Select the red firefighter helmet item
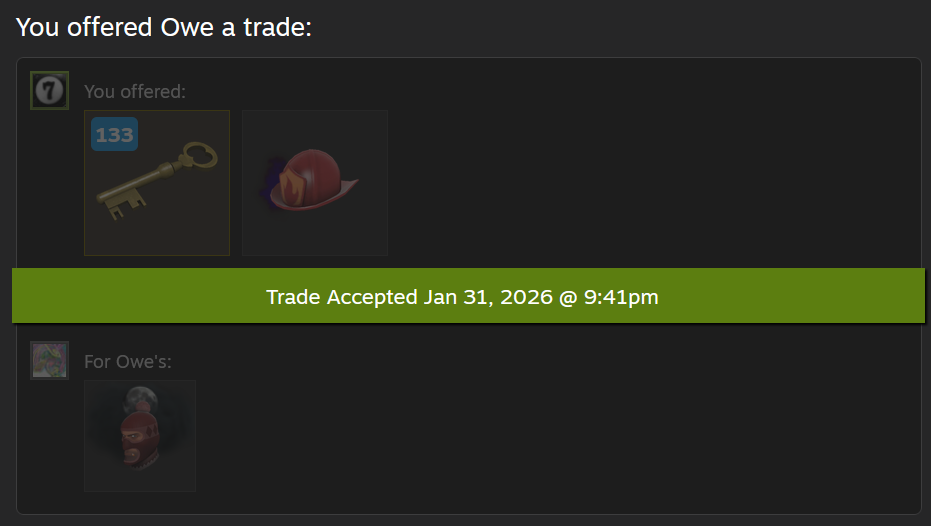Screen dimensions: 931x526 [x=315, y=183]
